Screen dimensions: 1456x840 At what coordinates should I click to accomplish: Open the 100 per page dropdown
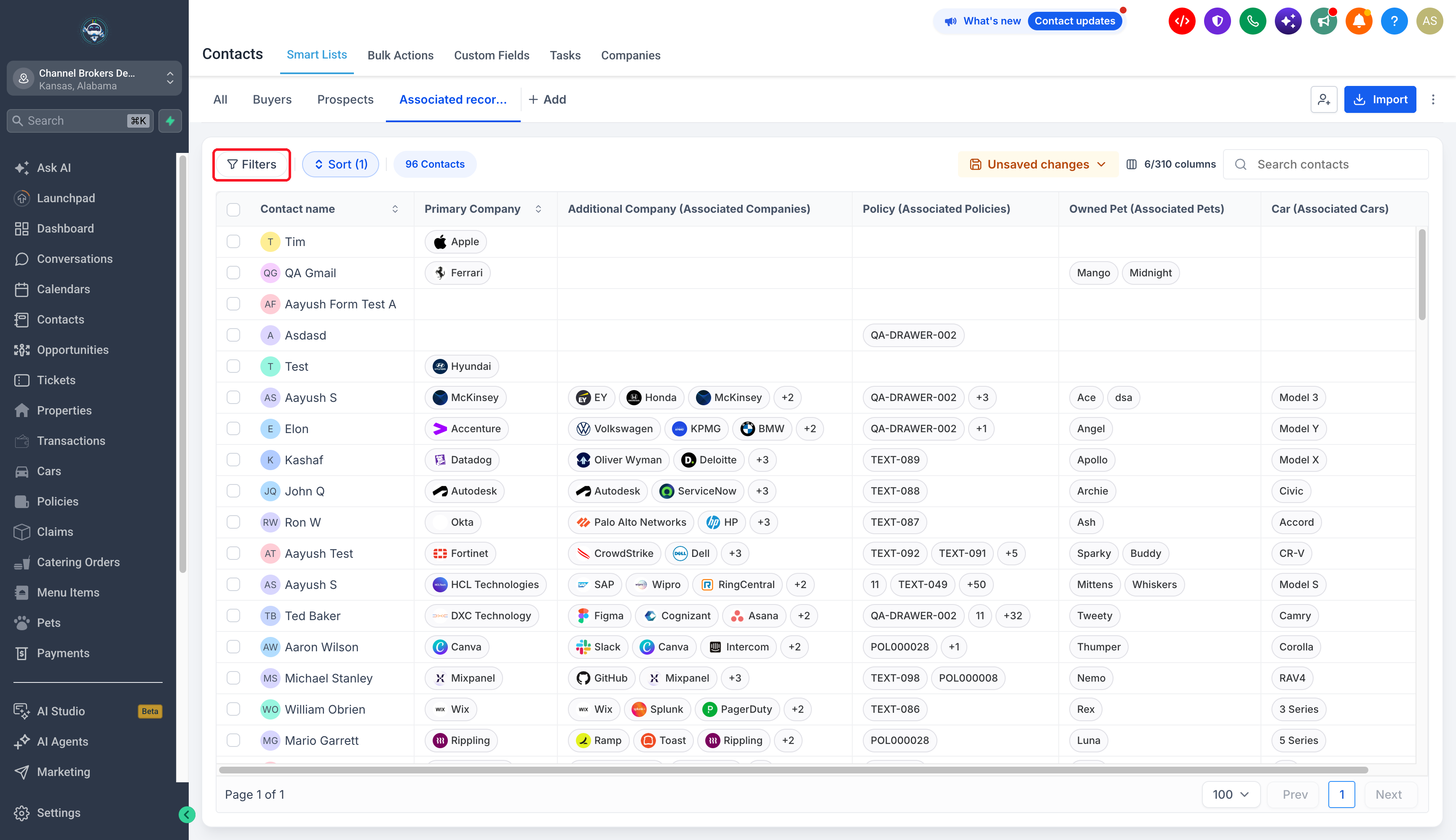point(1231,795)
